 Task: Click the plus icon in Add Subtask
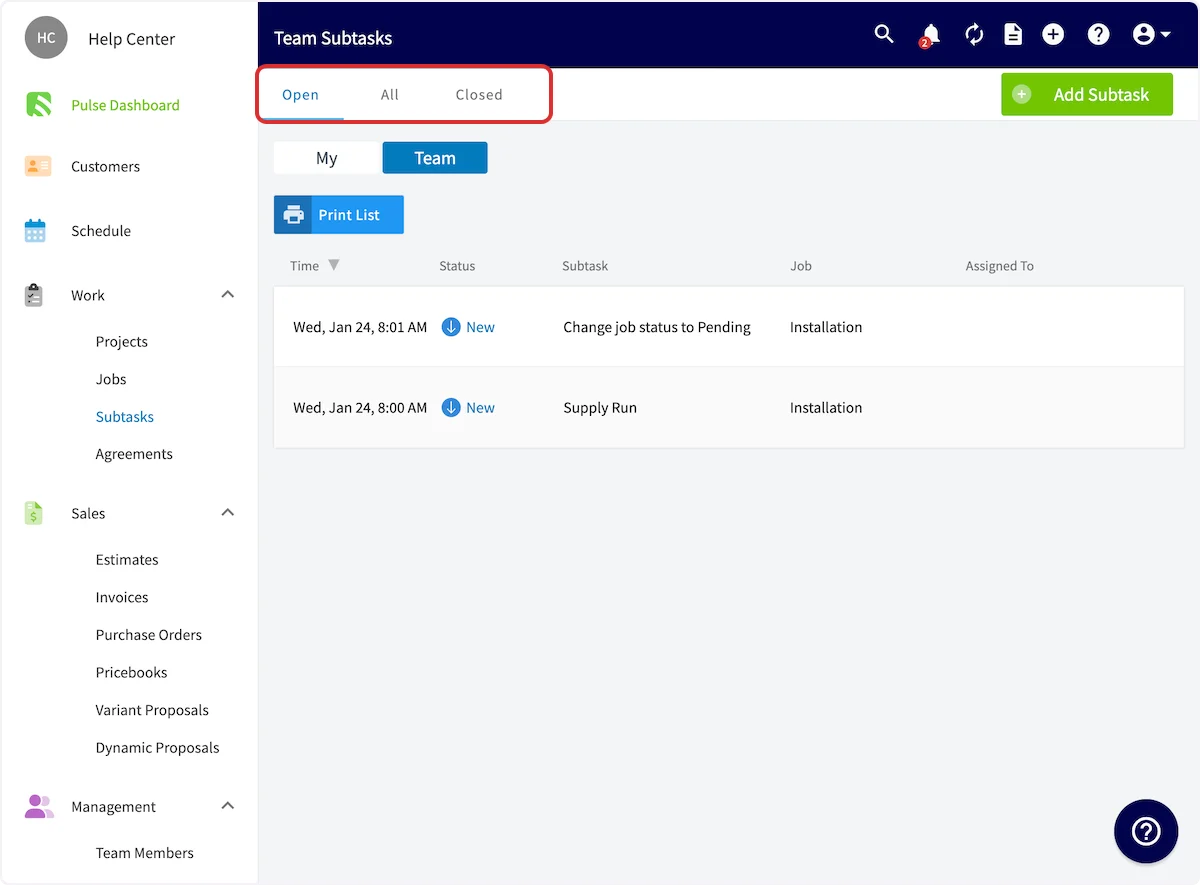pyautogui.click(x=1021, y=94)
